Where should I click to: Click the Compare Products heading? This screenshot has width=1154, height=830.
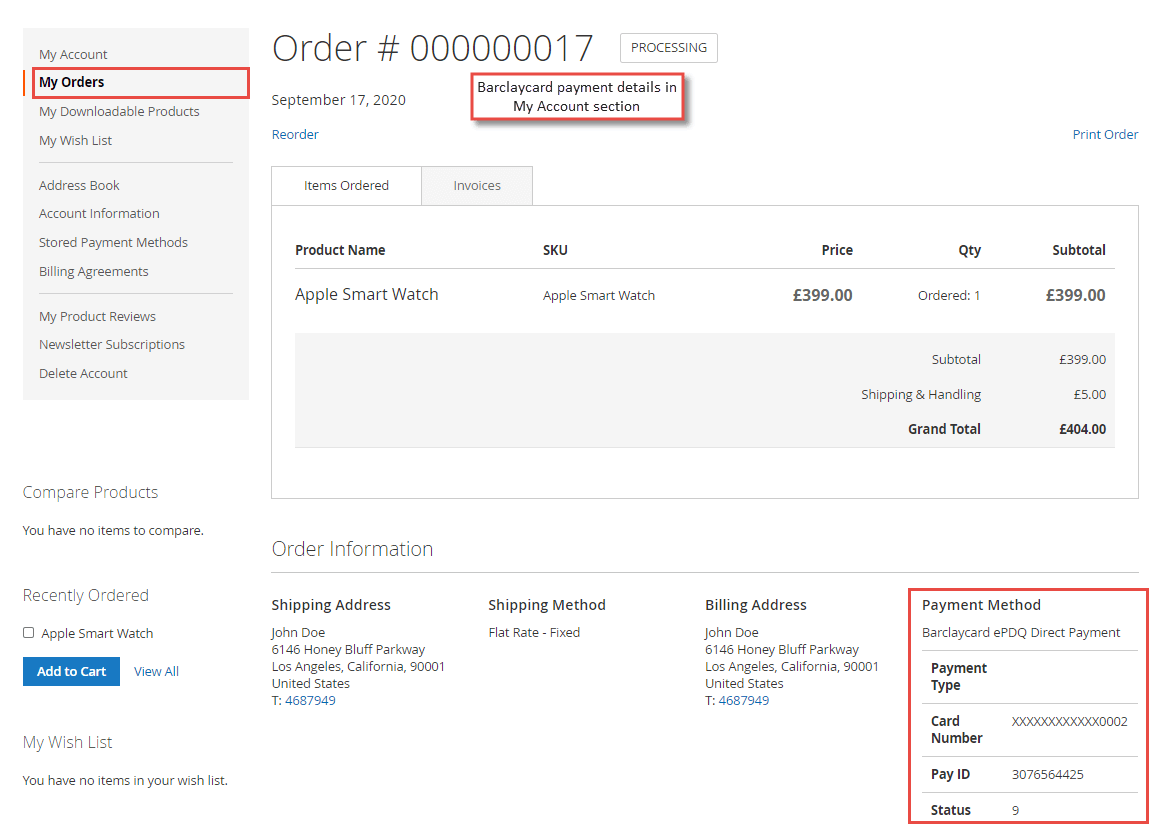pyautogui.click(x=91, y=492)
